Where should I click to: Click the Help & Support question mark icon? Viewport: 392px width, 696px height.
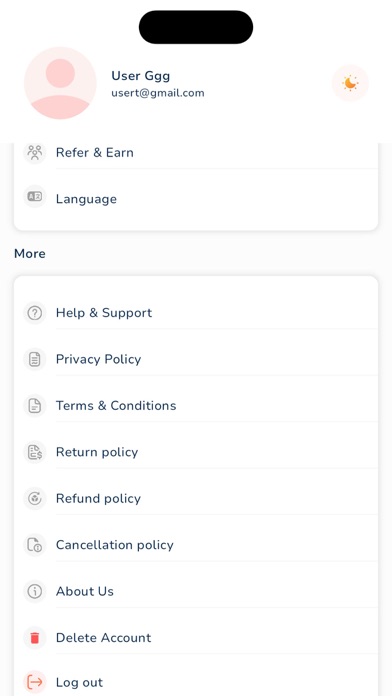(x=35, y=313)
